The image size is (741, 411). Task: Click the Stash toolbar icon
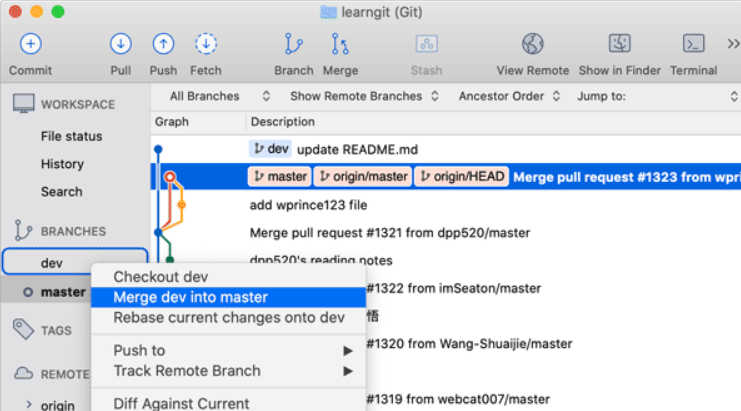[426, 44]
